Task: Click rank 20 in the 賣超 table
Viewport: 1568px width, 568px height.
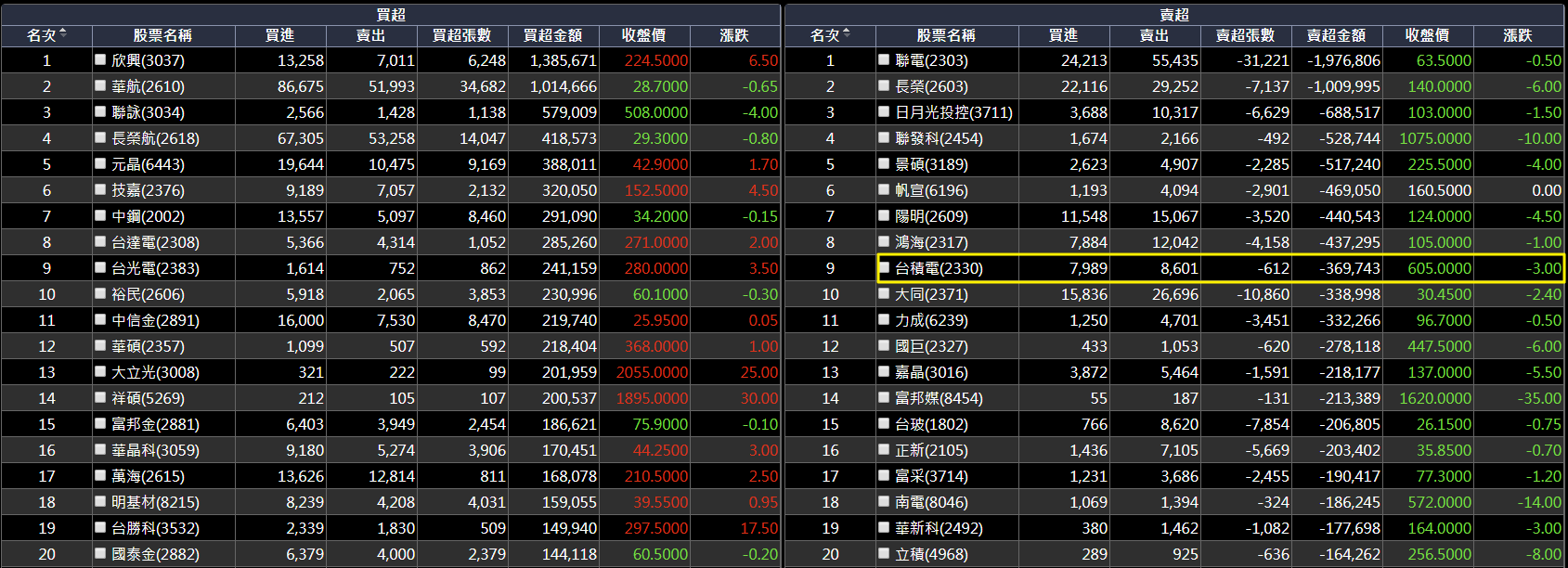Action: (830, 554)
